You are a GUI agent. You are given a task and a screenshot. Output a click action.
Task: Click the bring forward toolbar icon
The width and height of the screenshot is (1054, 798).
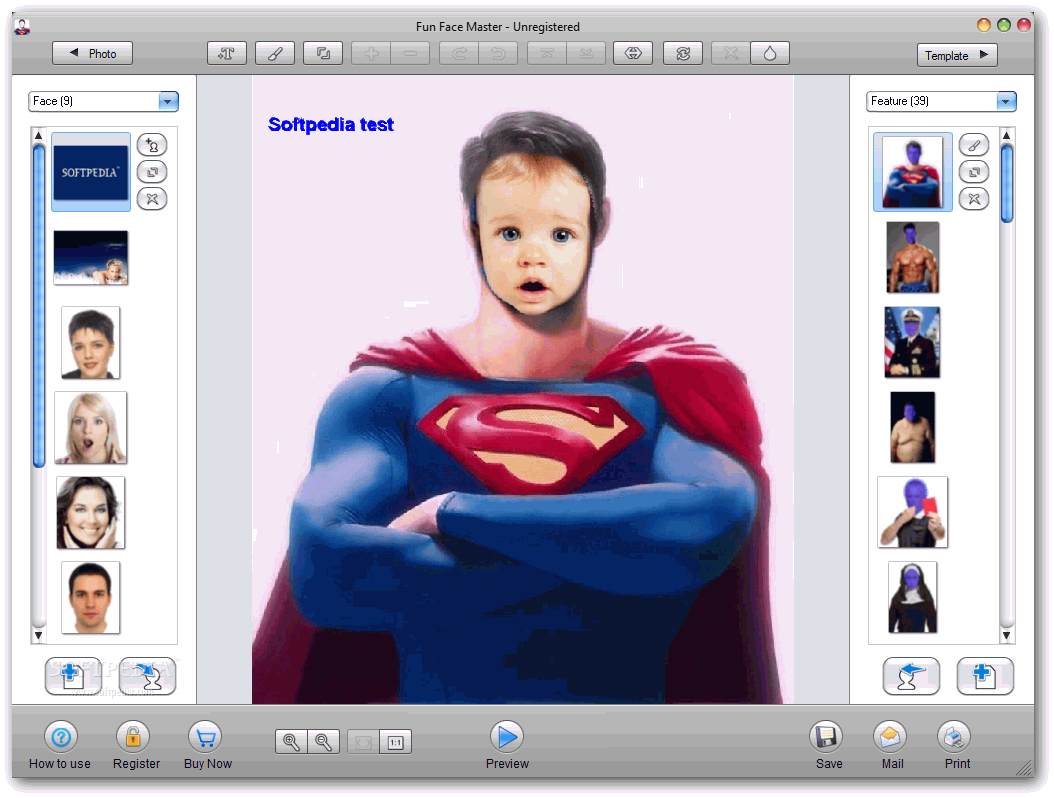pos(547,53)
